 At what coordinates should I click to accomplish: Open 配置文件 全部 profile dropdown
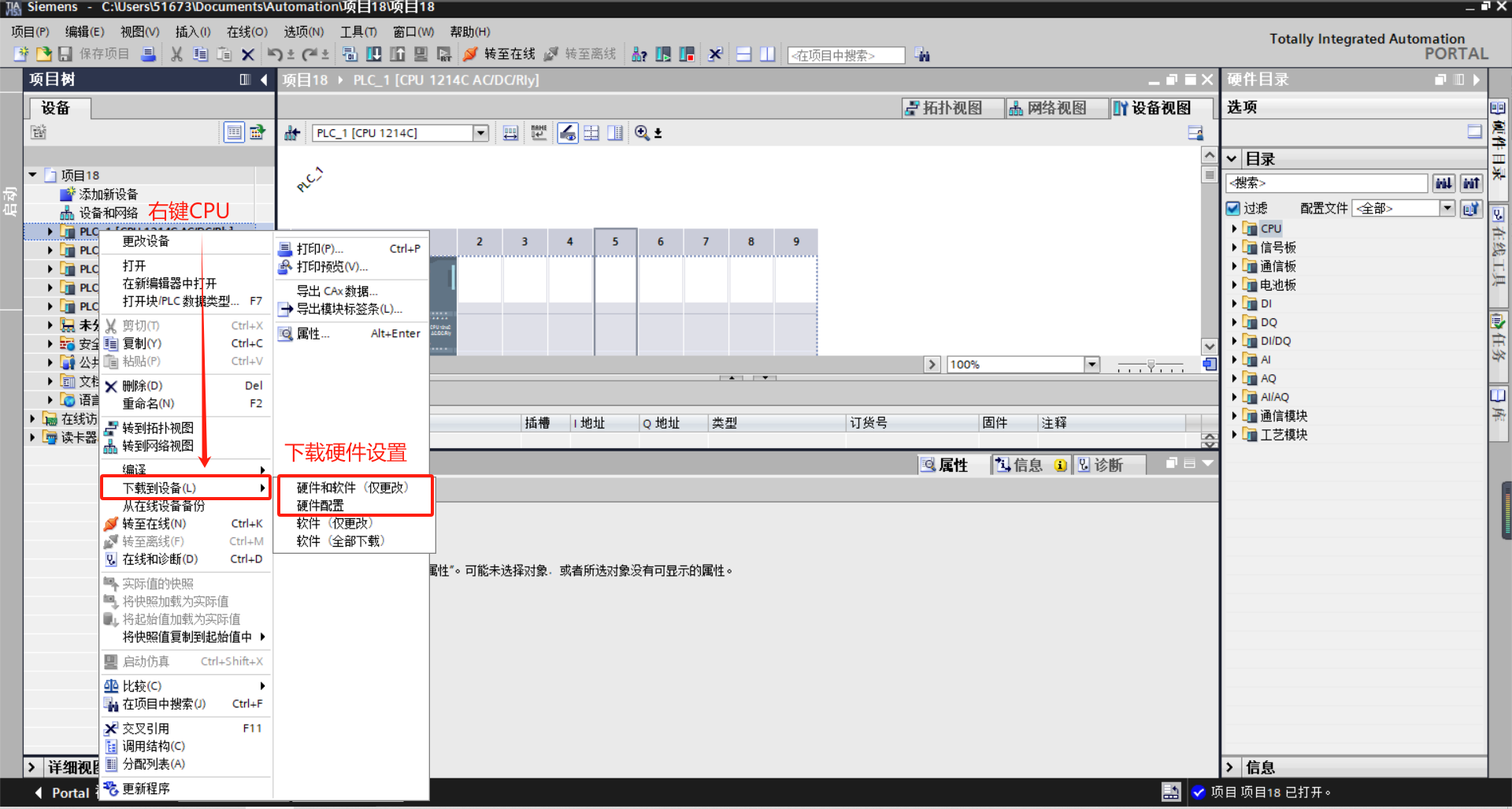tap(1447, 208)
